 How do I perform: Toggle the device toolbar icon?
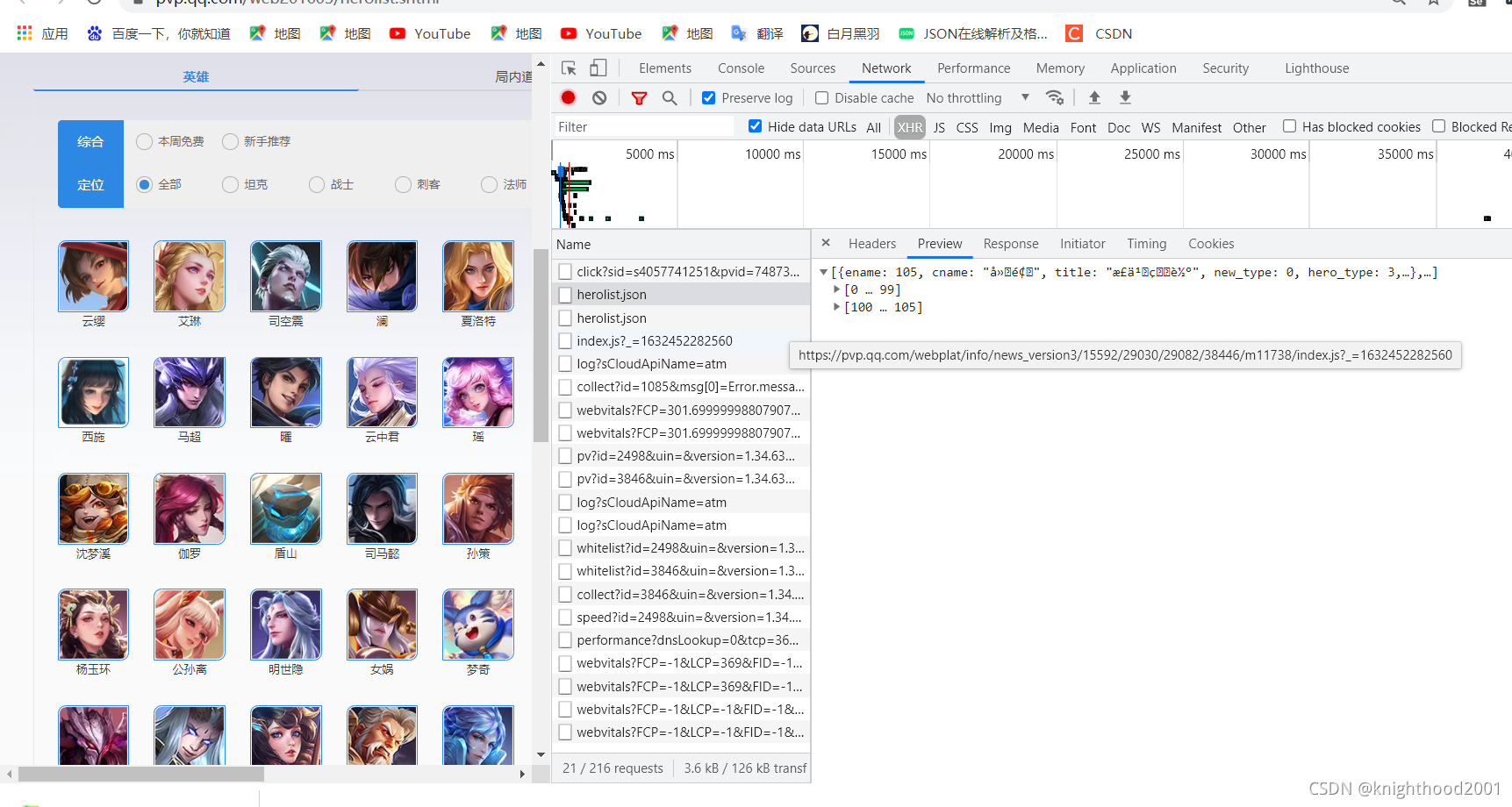(598, 68)
